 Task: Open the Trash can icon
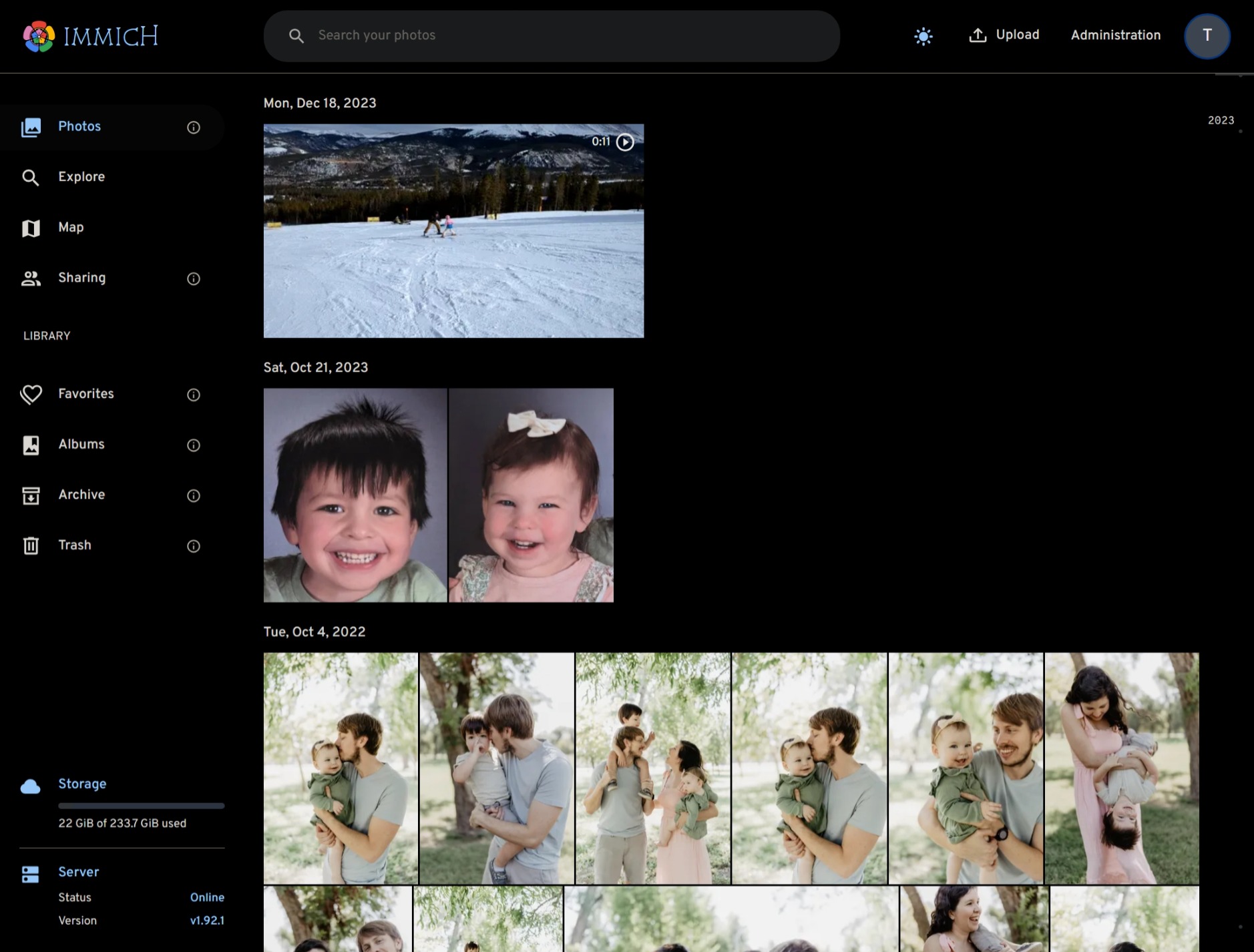click(x=31, y=545)
